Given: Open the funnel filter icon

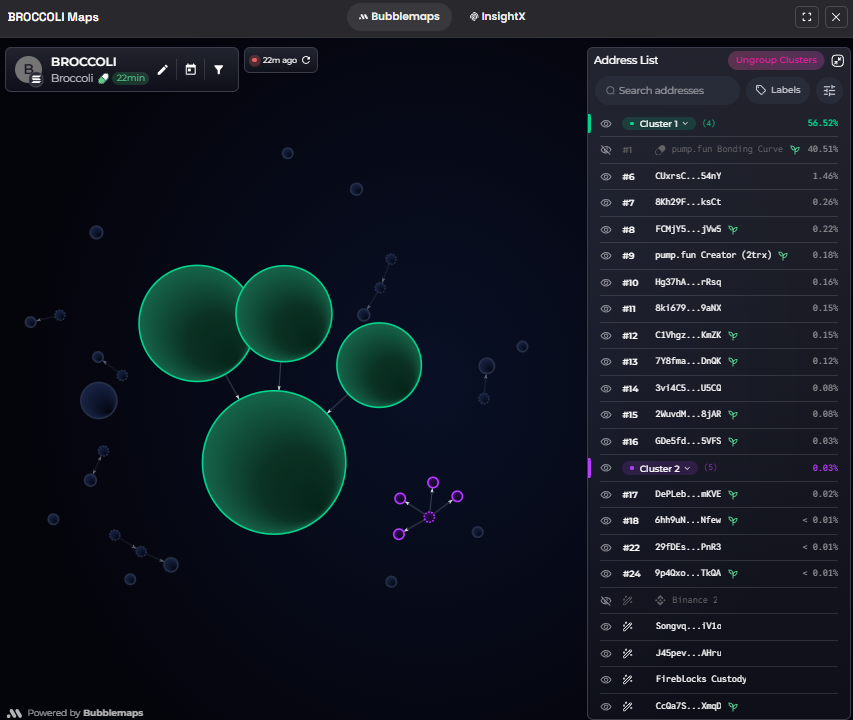Looking at the screenshot, I should pyautogui.click(x=219, y=70).
